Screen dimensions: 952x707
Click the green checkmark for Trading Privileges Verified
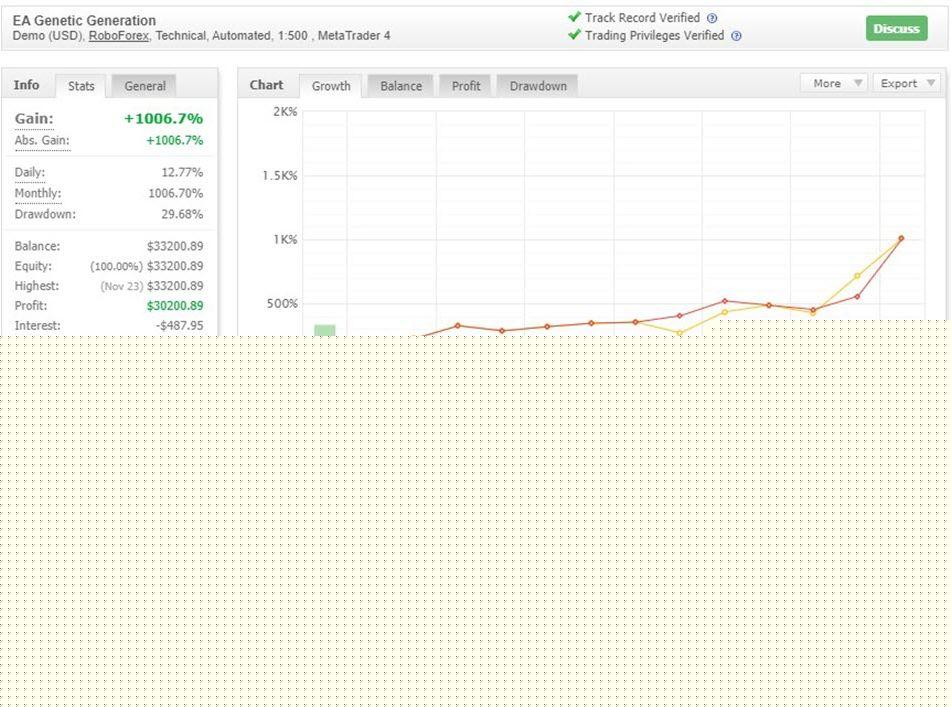574,35
